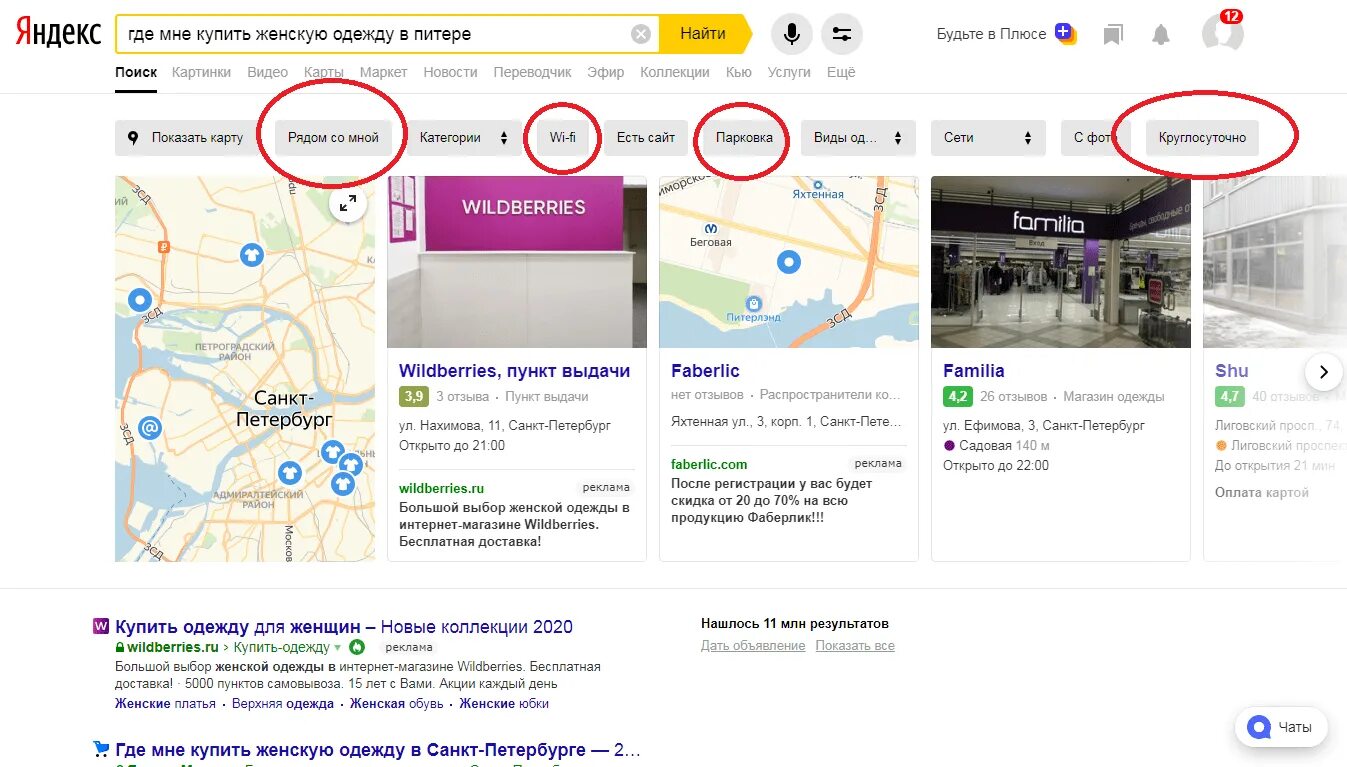Screen dimensions: 1347x767
Task: Open result Где мне купить женскую одежду в Санкт-Петербурге
Action: (x=378, y=750)
